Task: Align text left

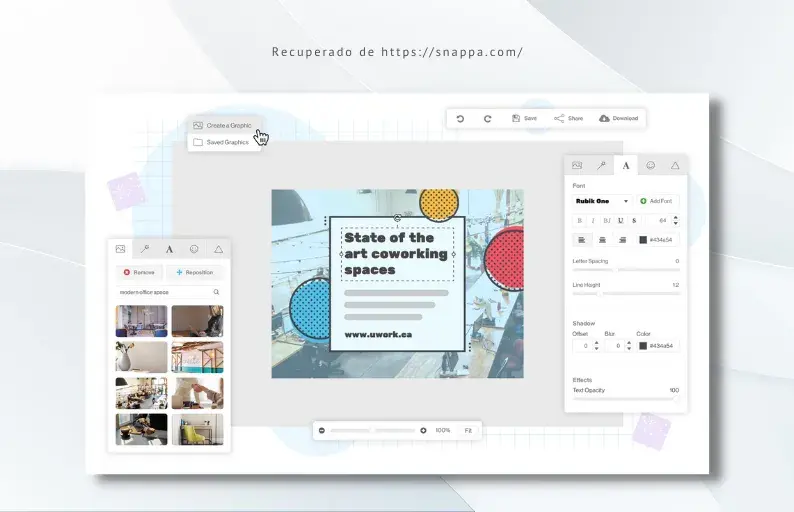Action: pos(582,240)
